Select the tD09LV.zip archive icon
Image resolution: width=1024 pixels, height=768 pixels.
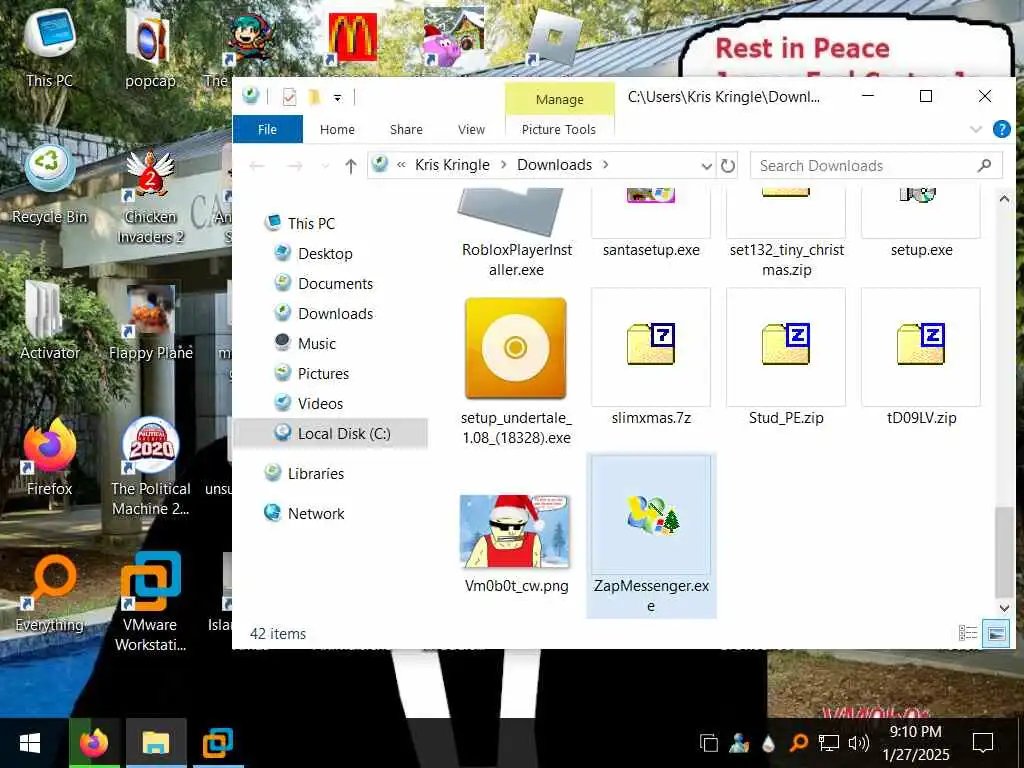921,344
